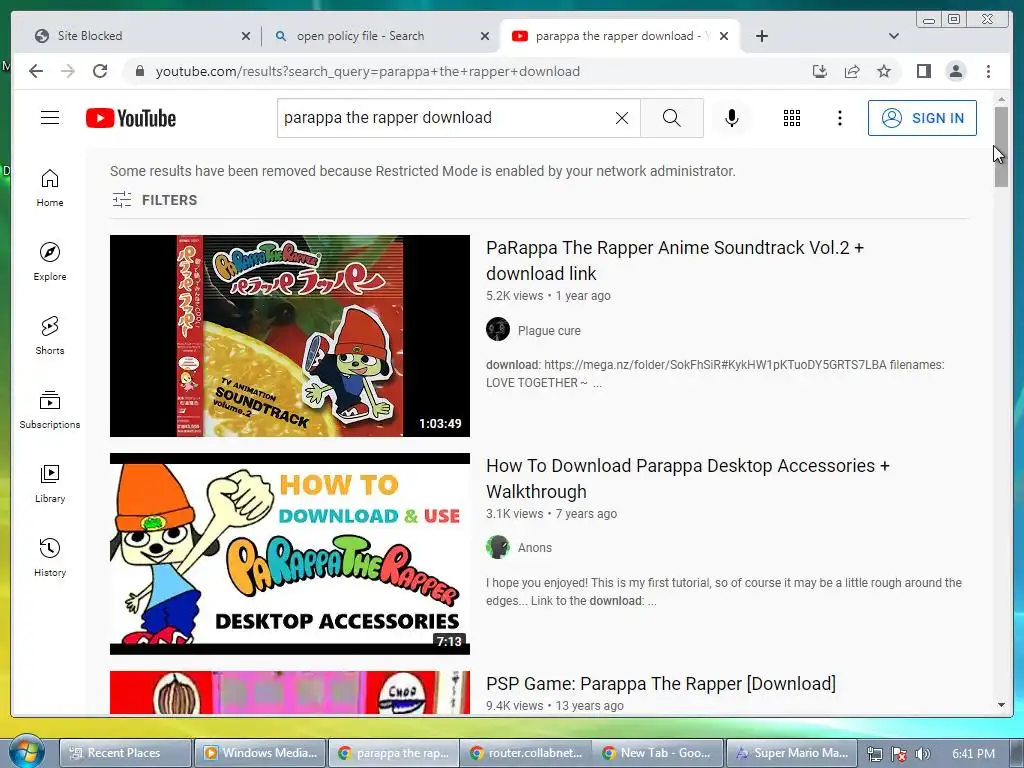Click the install app icon in address bar
Image resolution: width=1024 pixels, height=768 pixels.
pos(820,71)
